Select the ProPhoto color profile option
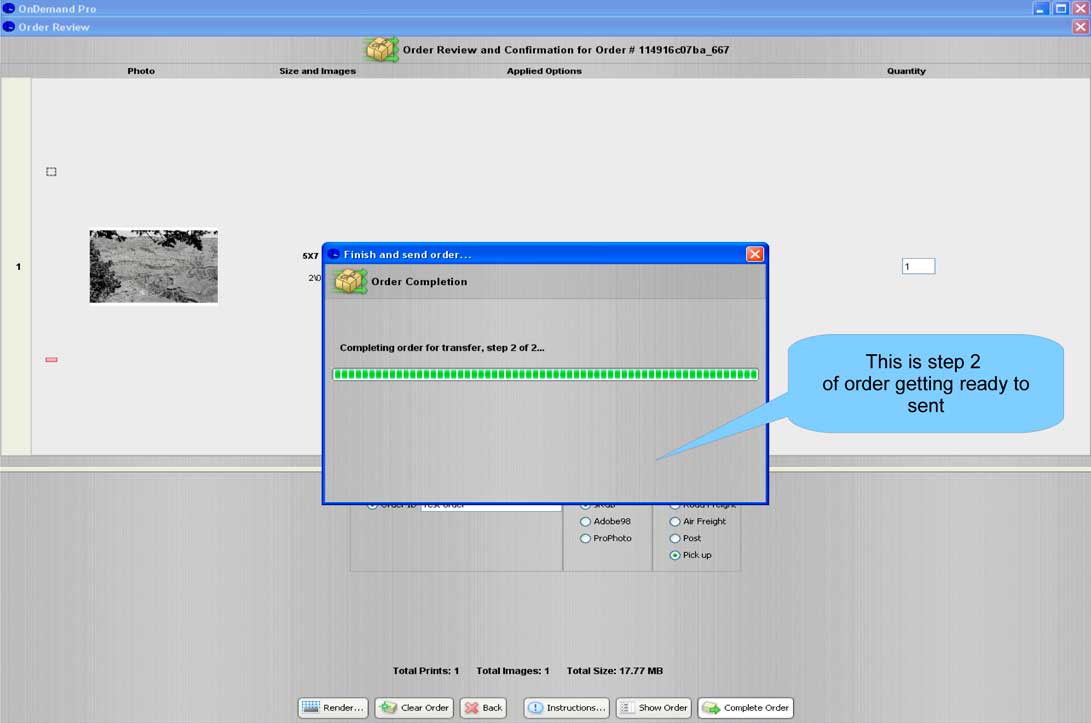1091x723 pixels. click(586, 538)
